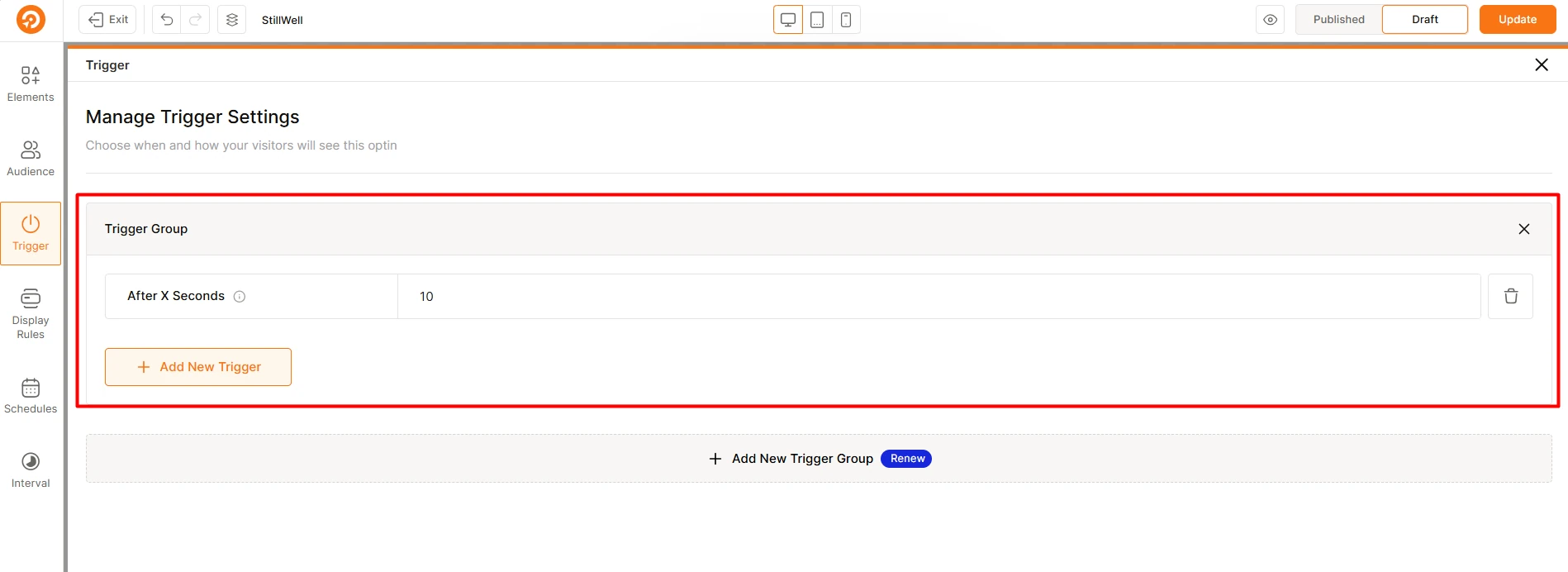Preview campaign with the eye icon
The image size is (1568, 572).
coord(1271,20)
